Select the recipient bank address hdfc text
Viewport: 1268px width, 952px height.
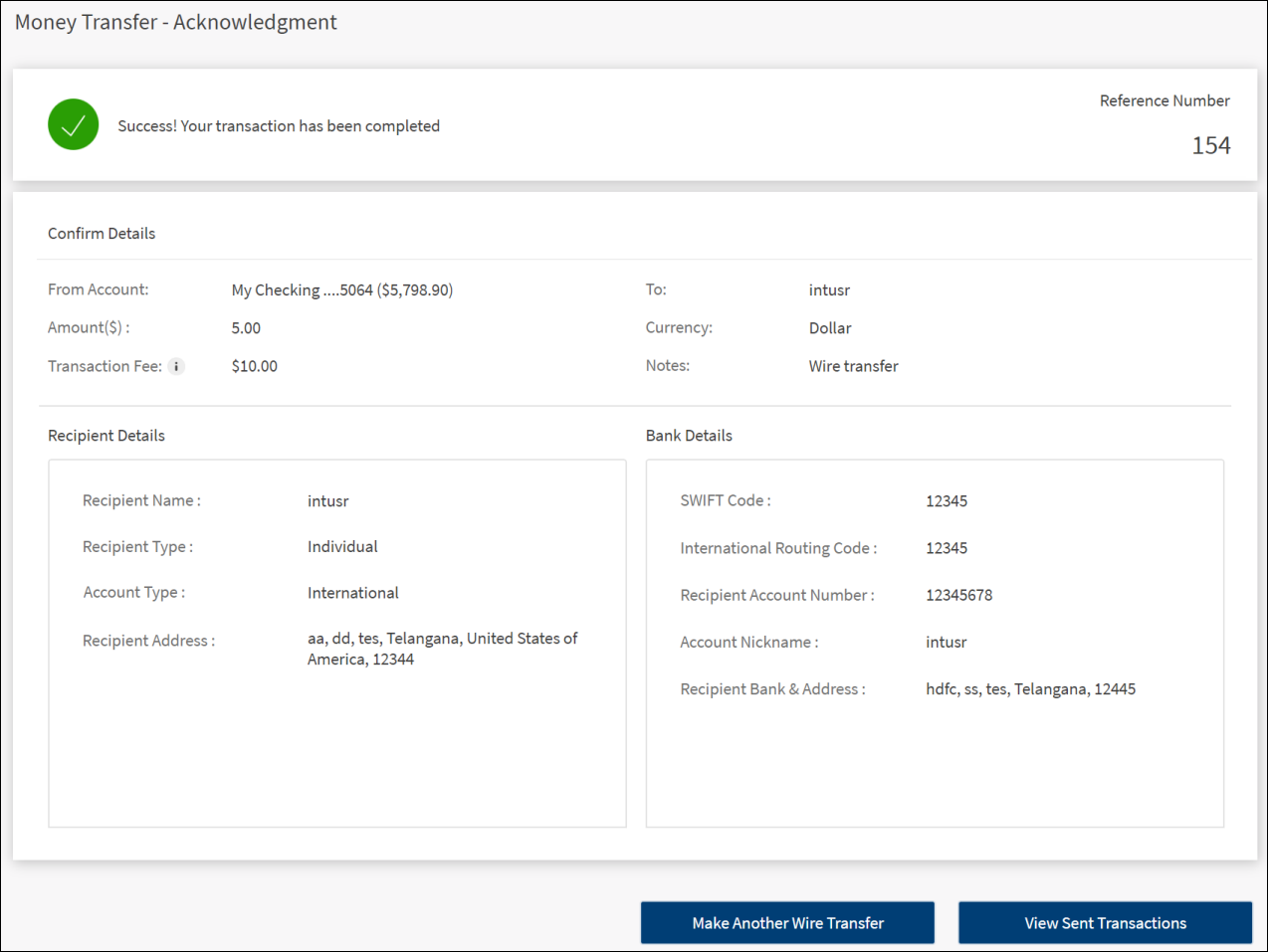1030,689
